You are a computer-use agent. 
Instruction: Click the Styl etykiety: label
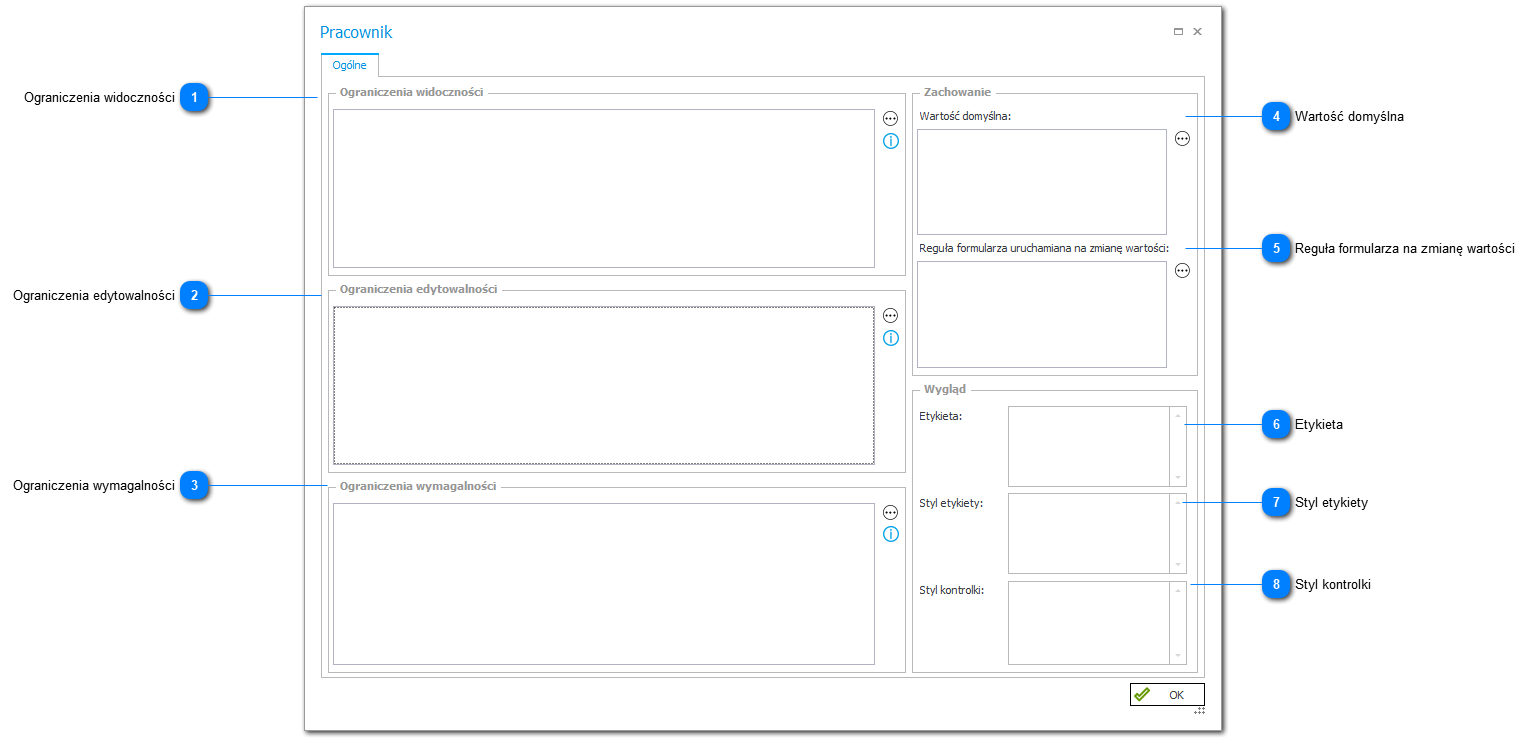point(951,503)
